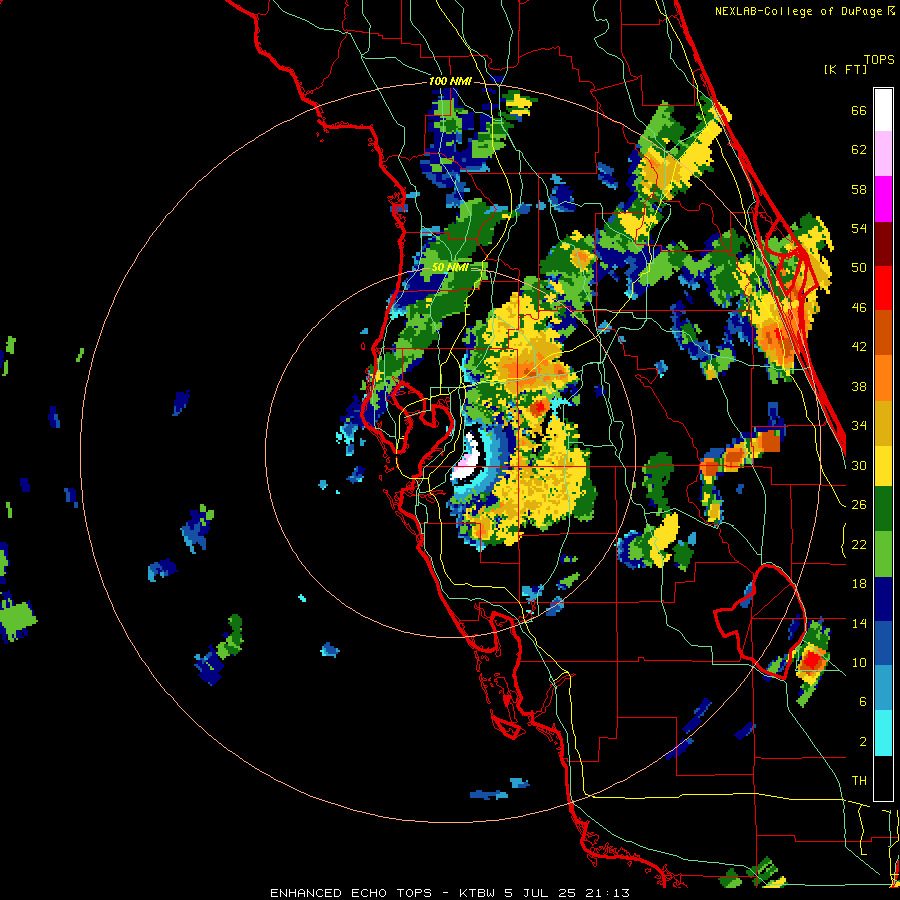Pick the dark green legend swatch beside 26

click(x=883, y=509)
